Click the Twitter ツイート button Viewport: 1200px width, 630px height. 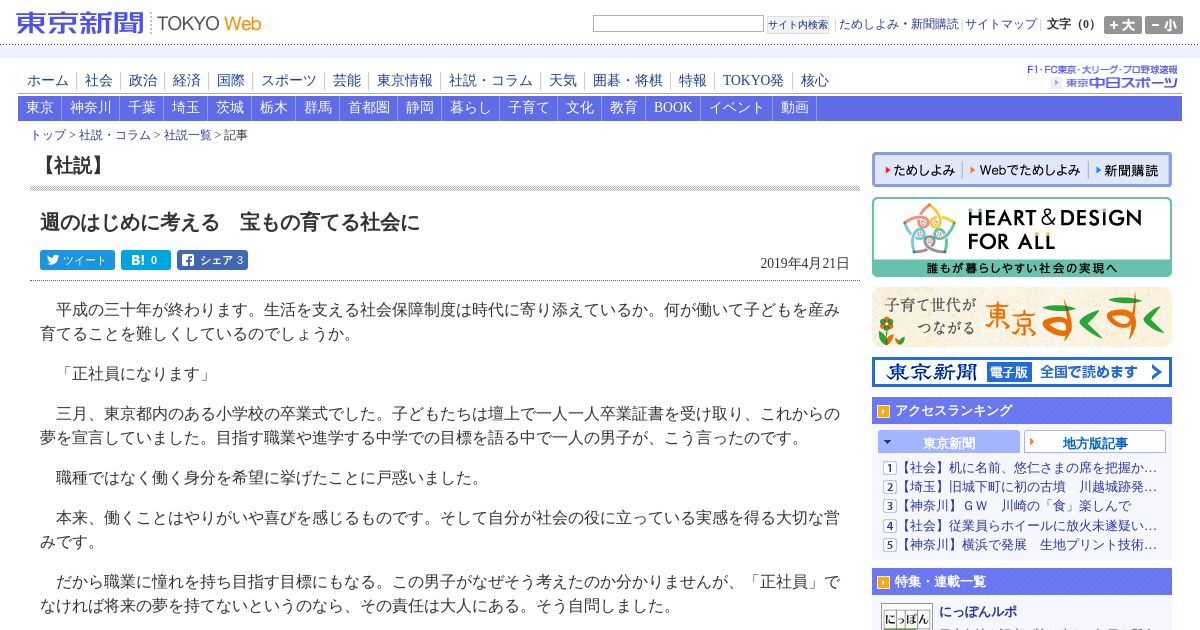pyautogui.click(x=77, y=260)
